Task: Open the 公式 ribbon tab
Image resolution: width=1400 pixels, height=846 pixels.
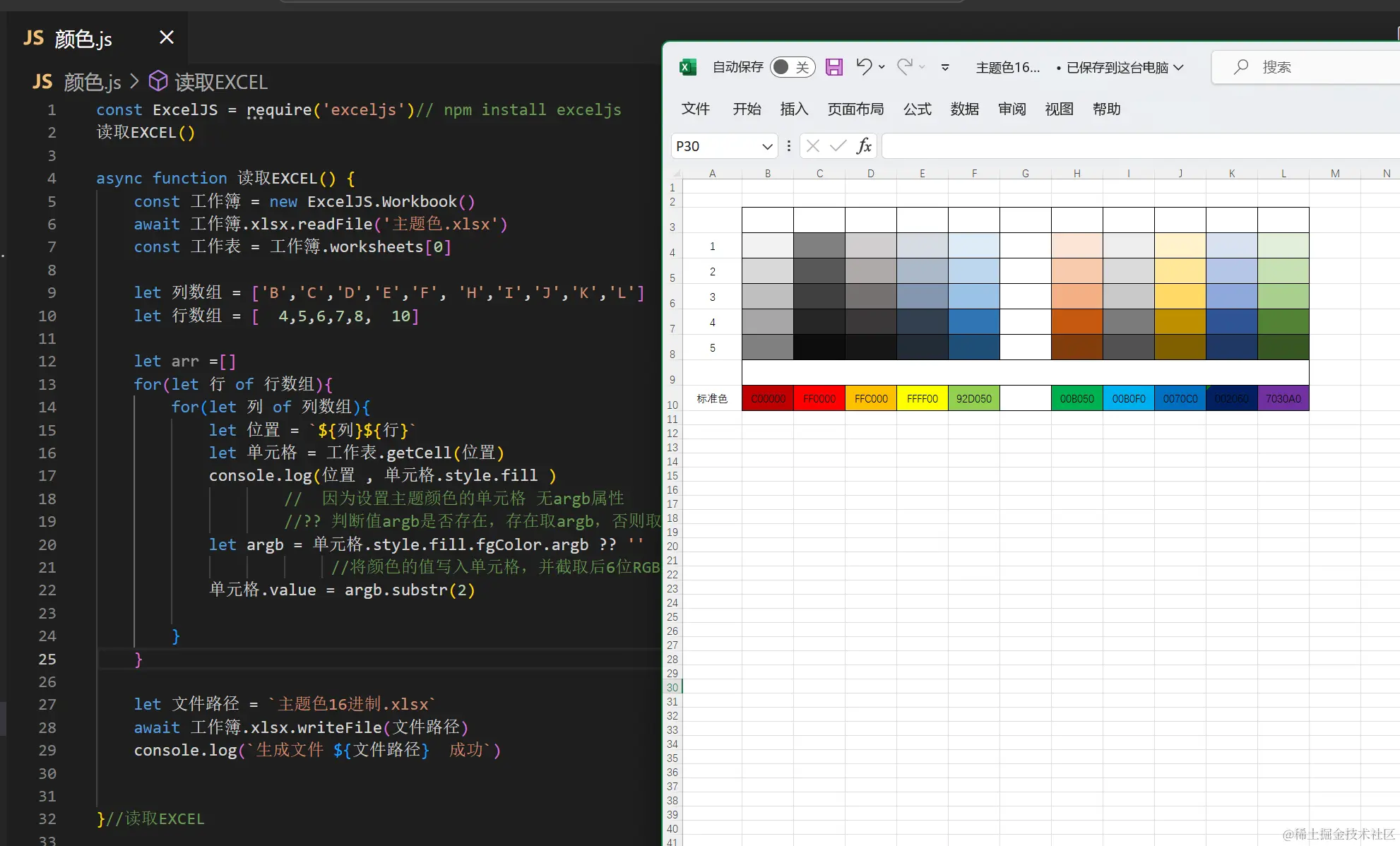Action: [x=917, y=109]
